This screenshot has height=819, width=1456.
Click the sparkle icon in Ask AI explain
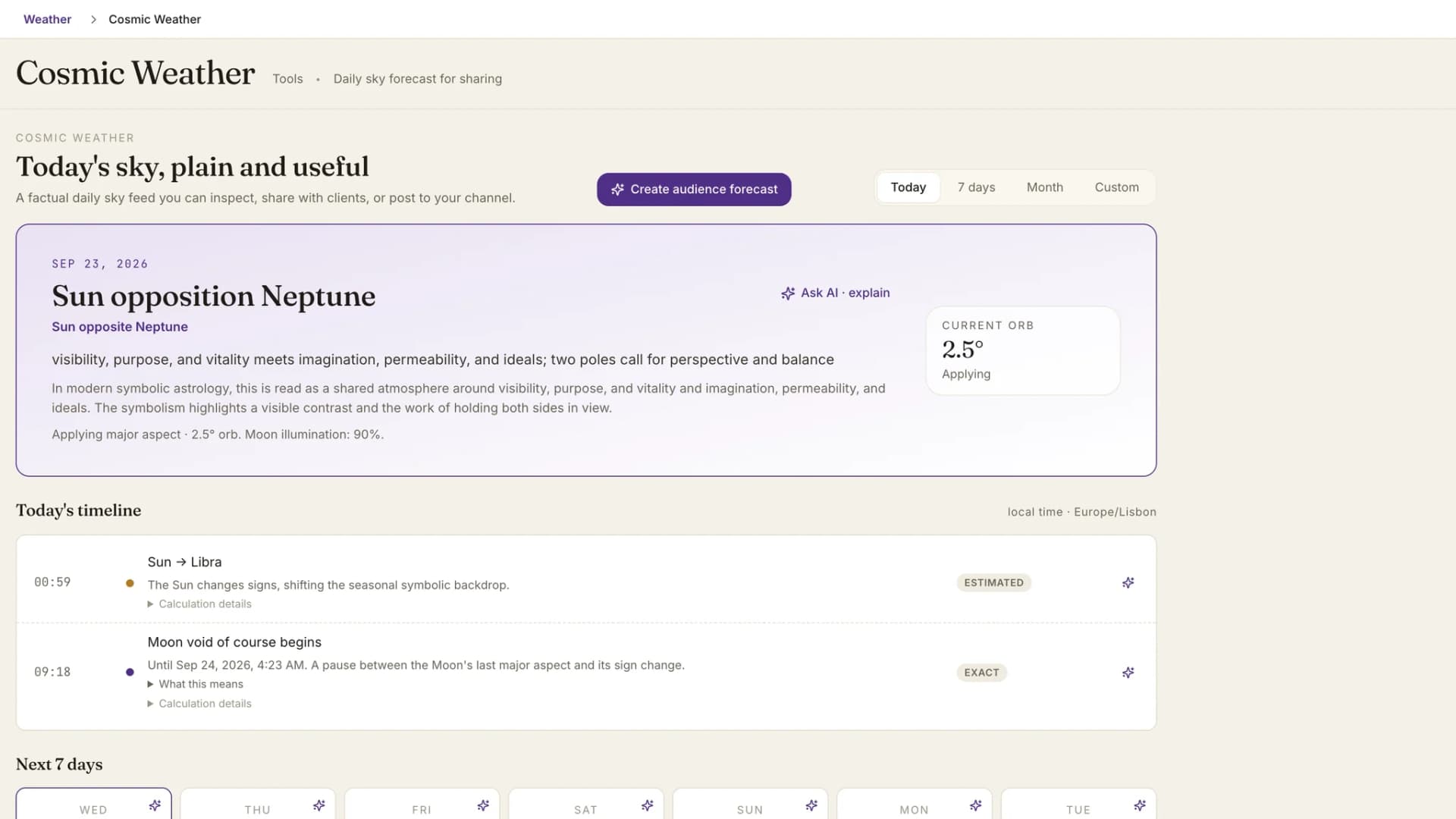click(788, 293)
